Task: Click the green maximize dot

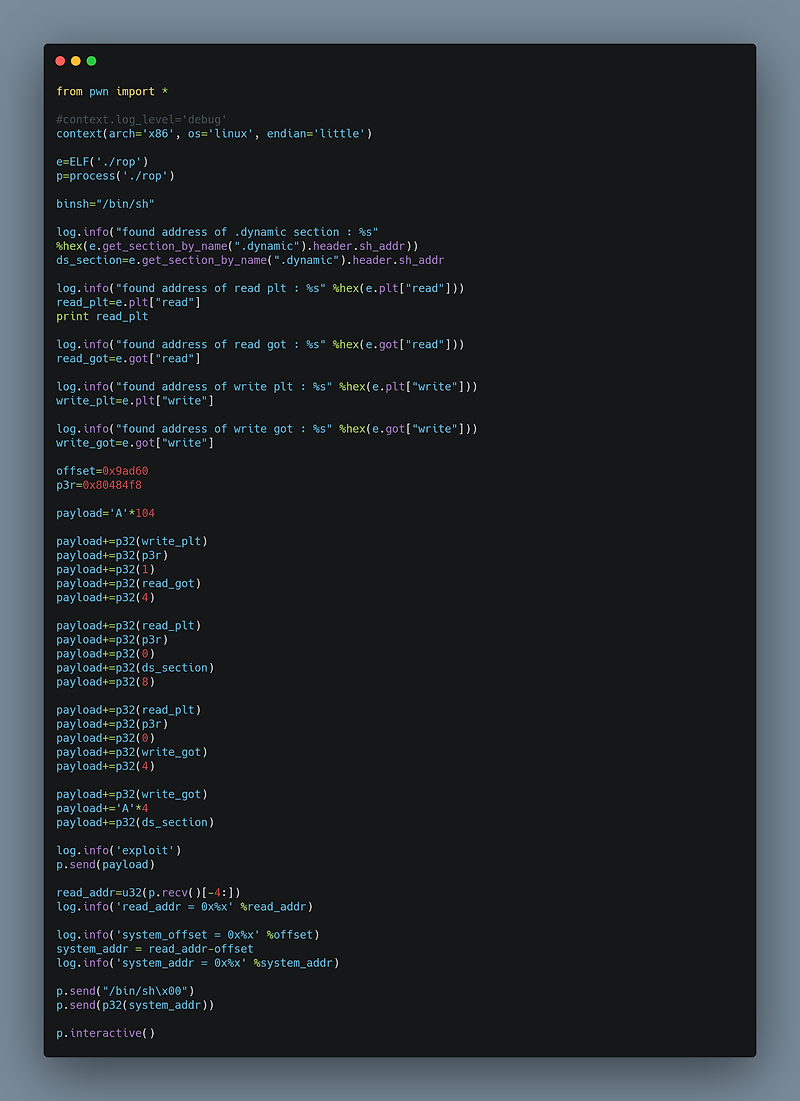Action: click(x=91, y=61)
